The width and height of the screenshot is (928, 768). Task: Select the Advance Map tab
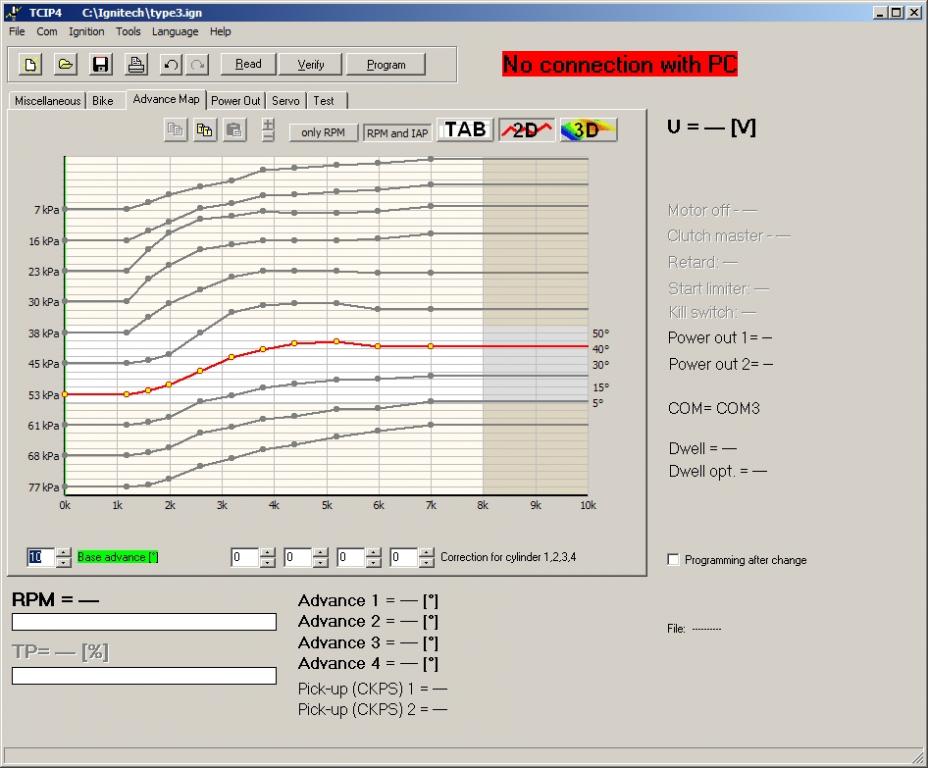pyautogui.click(x=166, y=99)
